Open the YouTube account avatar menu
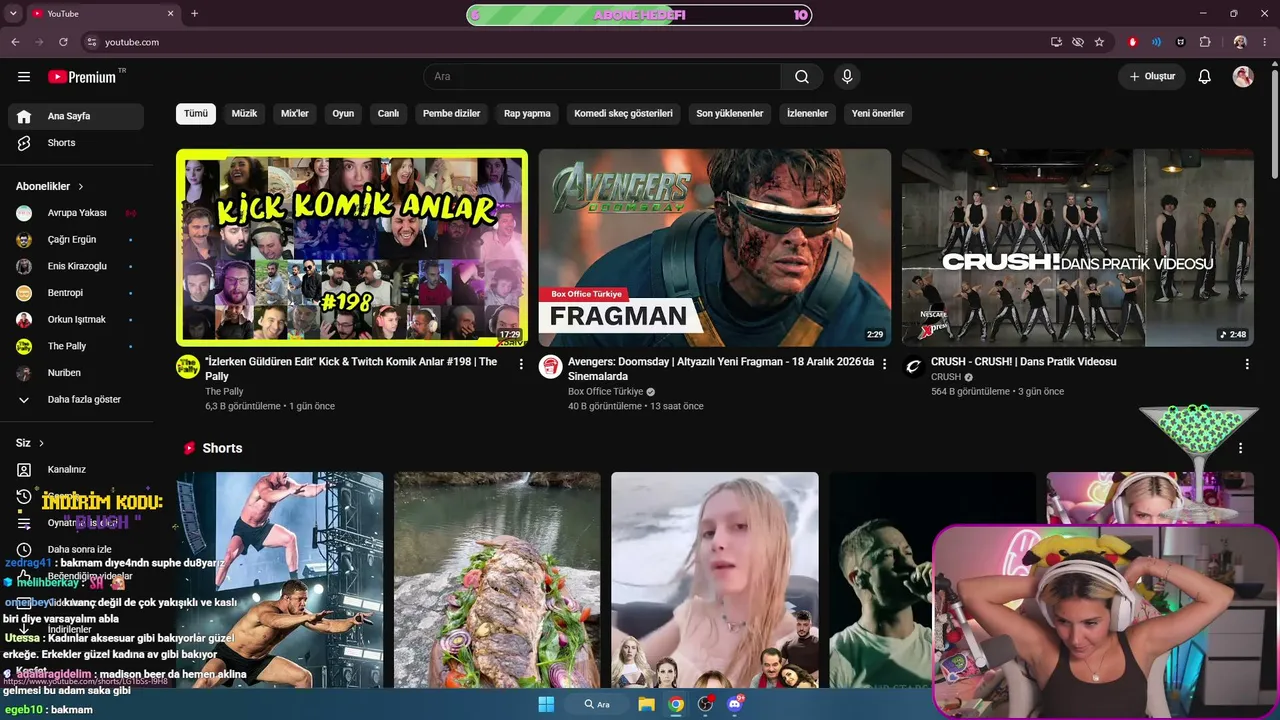 pos(1243,77)
